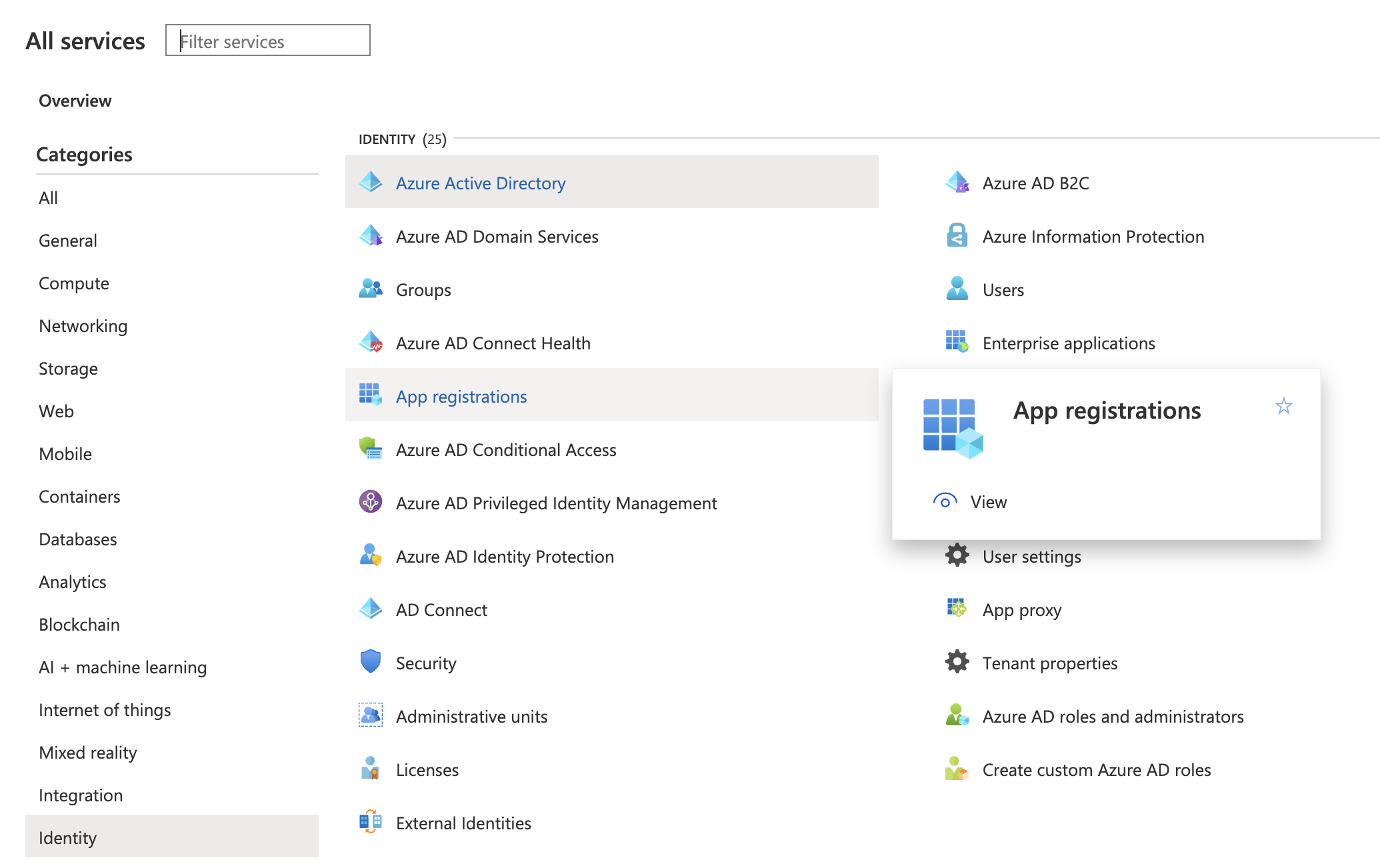Open the External Identities service
1380x868 pixels.
tap(463, 823)
